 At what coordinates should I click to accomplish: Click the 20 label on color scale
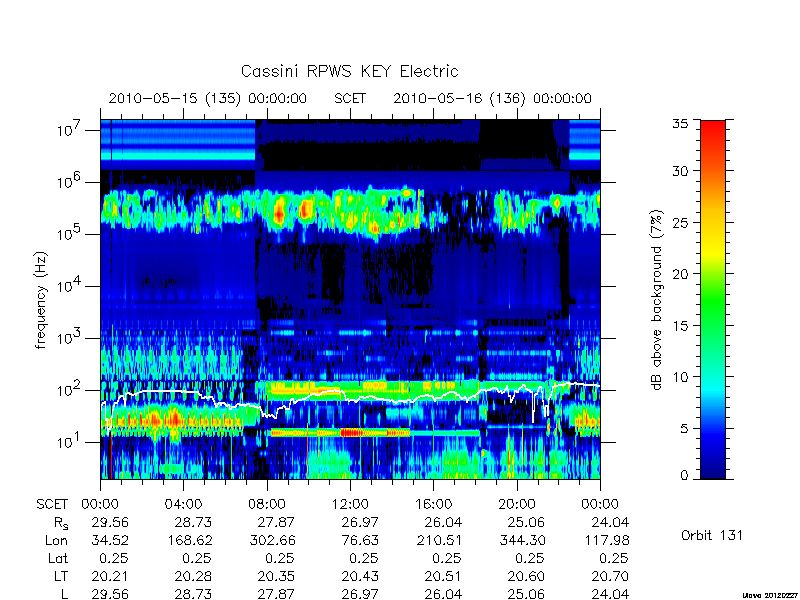(x=679, y=273)
